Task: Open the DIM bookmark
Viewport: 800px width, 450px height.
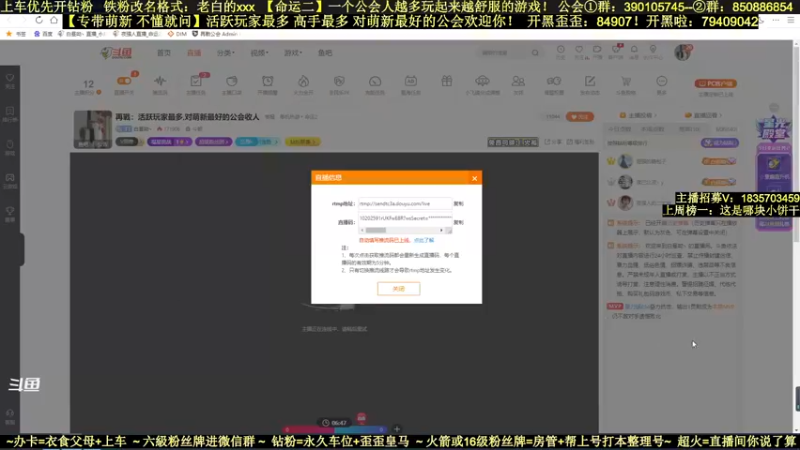Action: tap(177, 34)
